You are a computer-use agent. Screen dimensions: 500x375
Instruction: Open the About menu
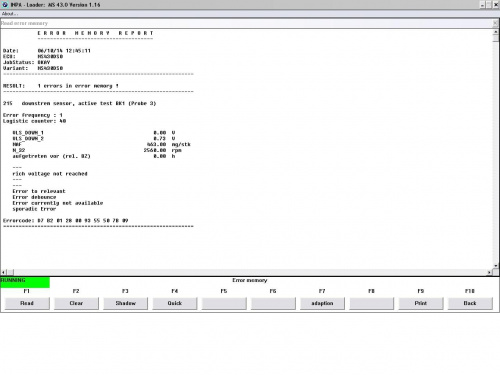tap(10, 14)
